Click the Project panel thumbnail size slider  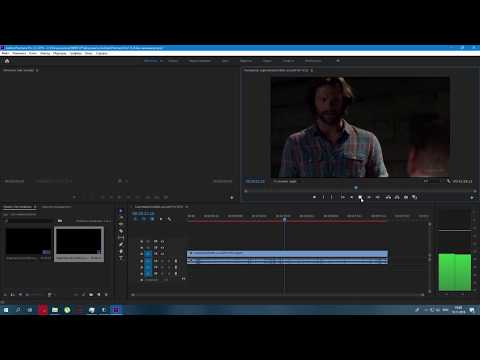(35, 295)
